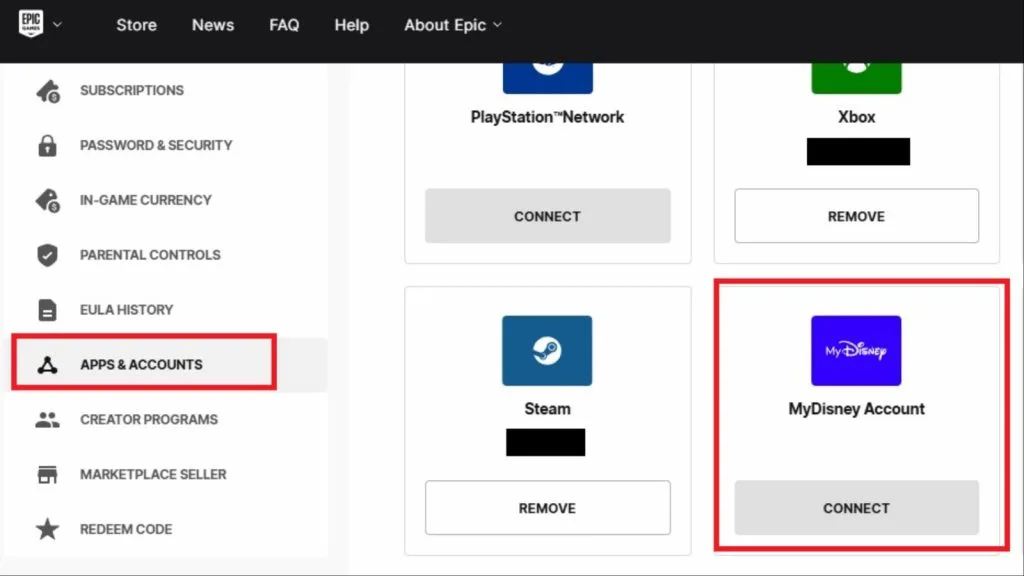Connect the PlayStation Network account
Image resolution: width=1024 pixels, height=576 pixels.
(547, 216)
